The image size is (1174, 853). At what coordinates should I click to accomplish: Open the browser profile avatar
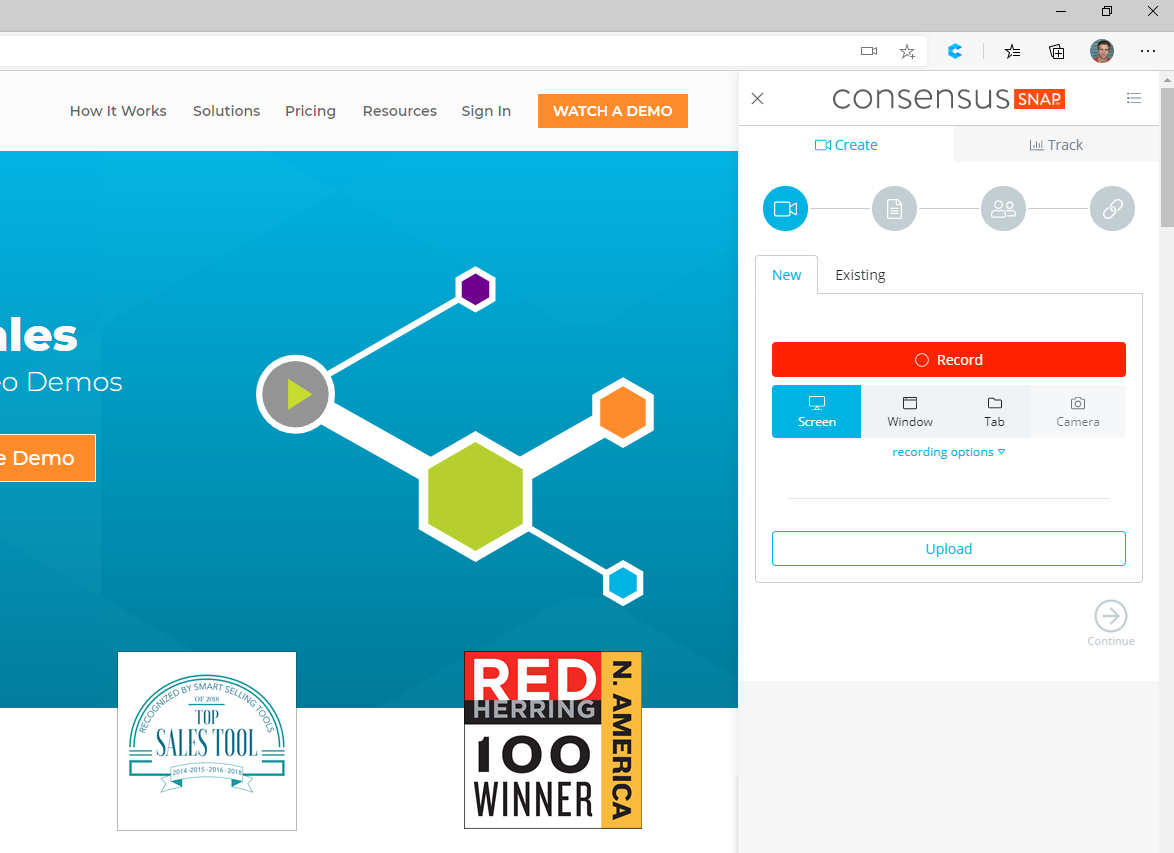1101,51
